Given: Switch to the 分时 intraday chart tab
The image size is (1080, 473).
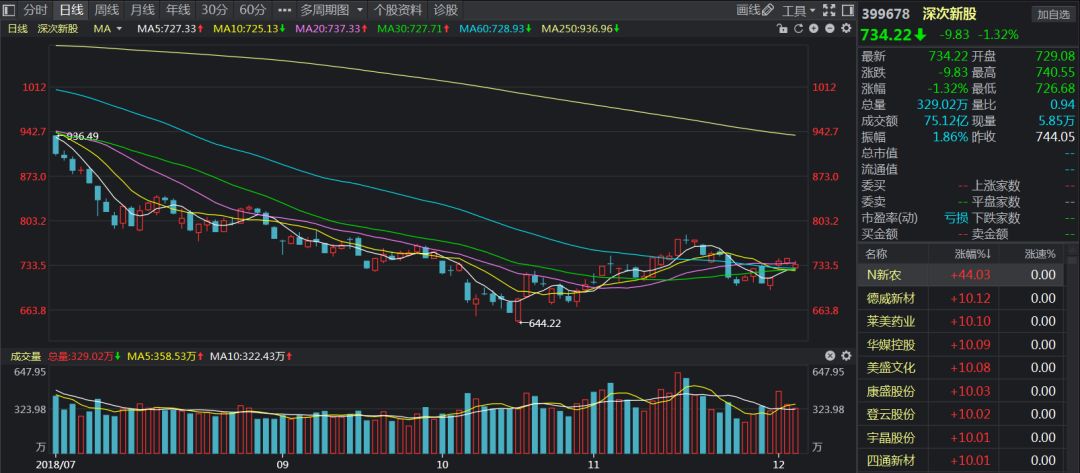Looking at the screenshot, I should click(x=35, y=10).
